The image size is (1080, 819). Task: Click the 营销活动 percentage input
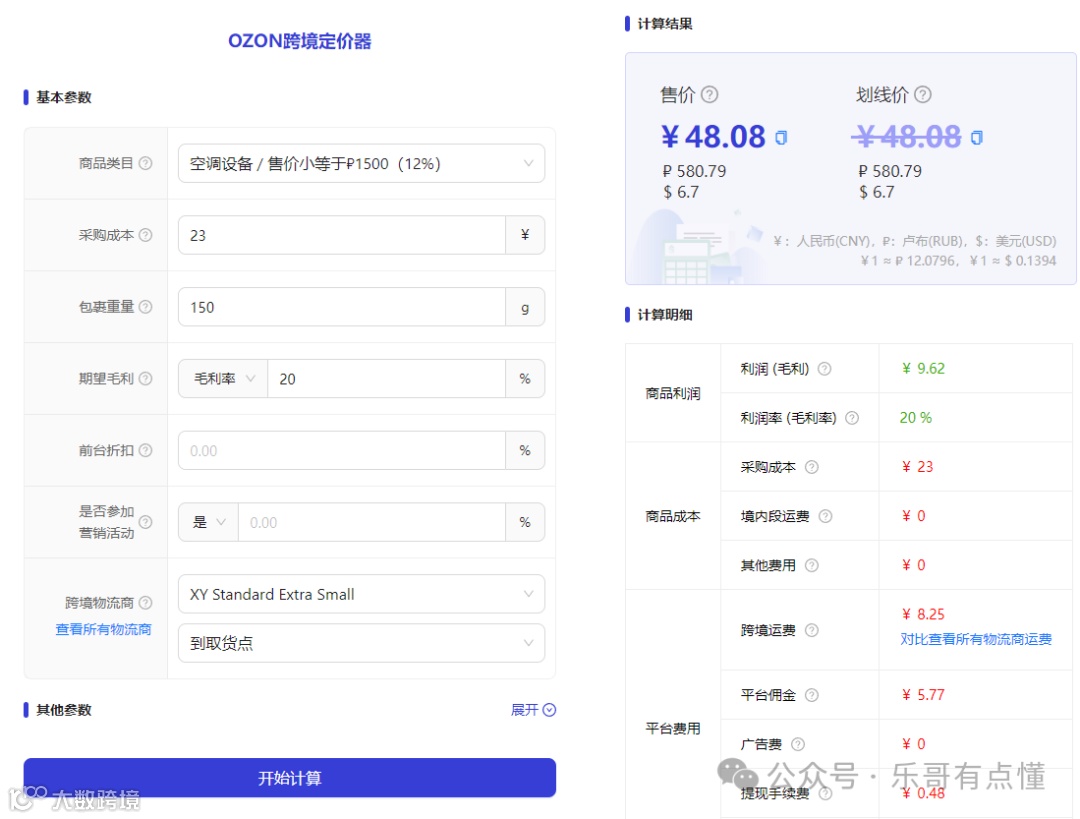tap(372, 522)
